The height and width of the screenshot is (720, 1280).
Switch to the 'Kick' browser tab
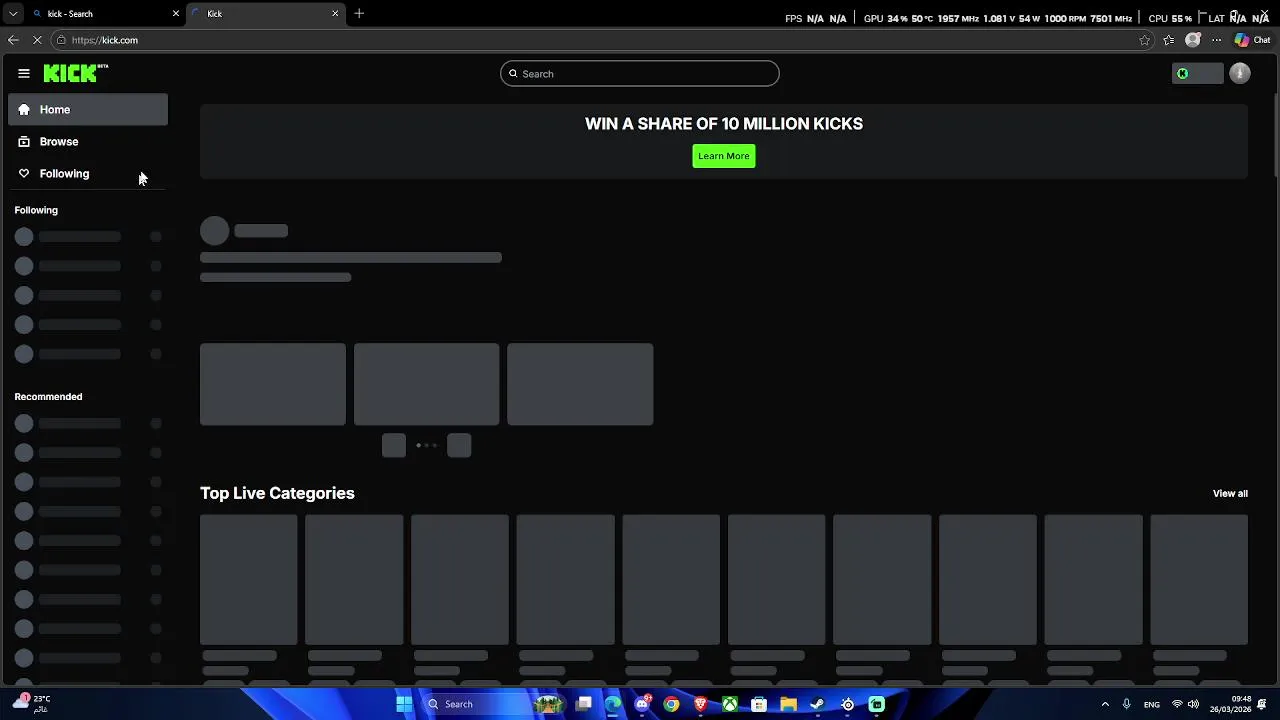265,14
